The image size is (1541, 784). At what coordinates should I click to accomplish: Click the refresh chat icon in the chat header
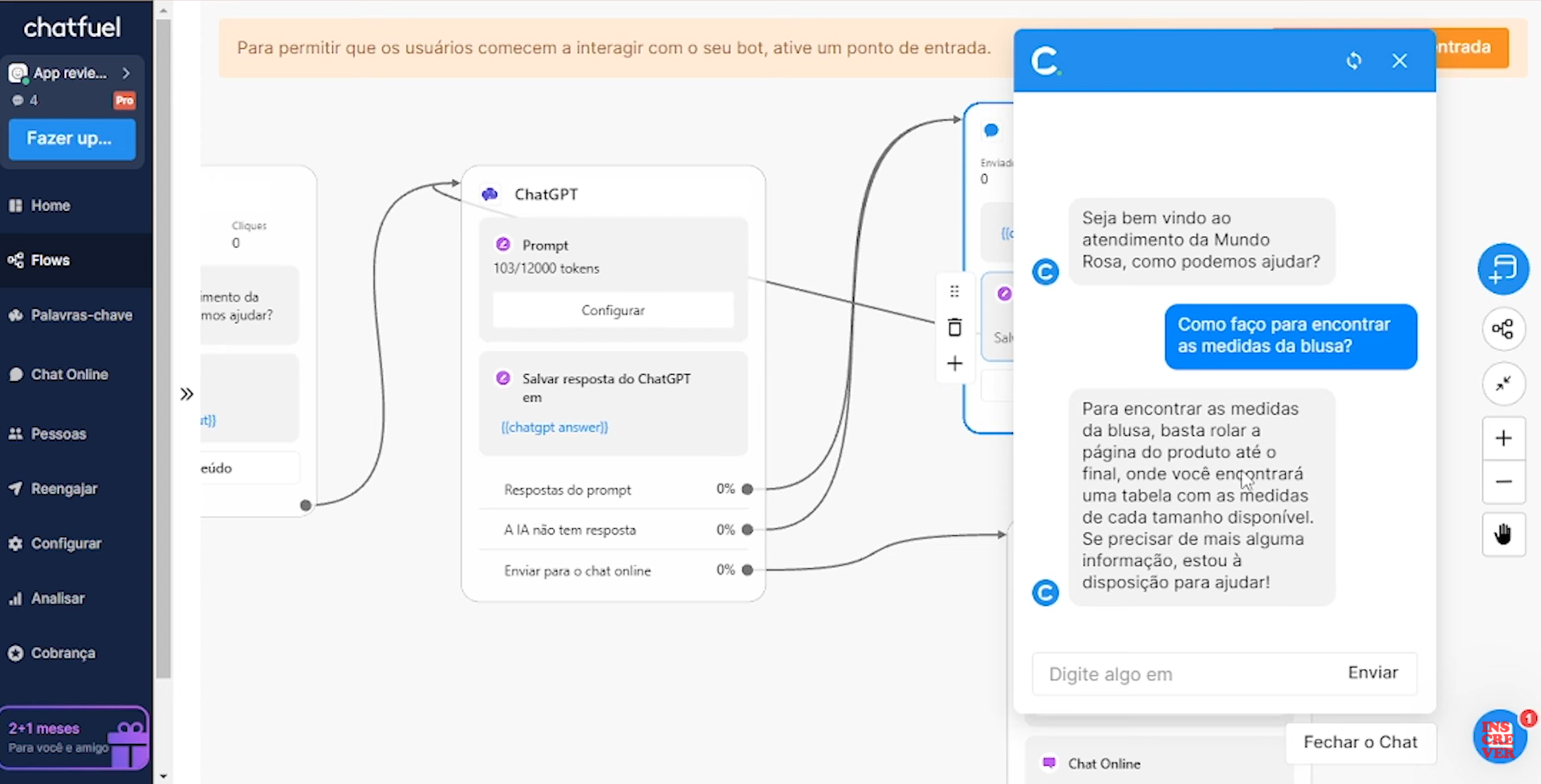tap(1354, 61)
